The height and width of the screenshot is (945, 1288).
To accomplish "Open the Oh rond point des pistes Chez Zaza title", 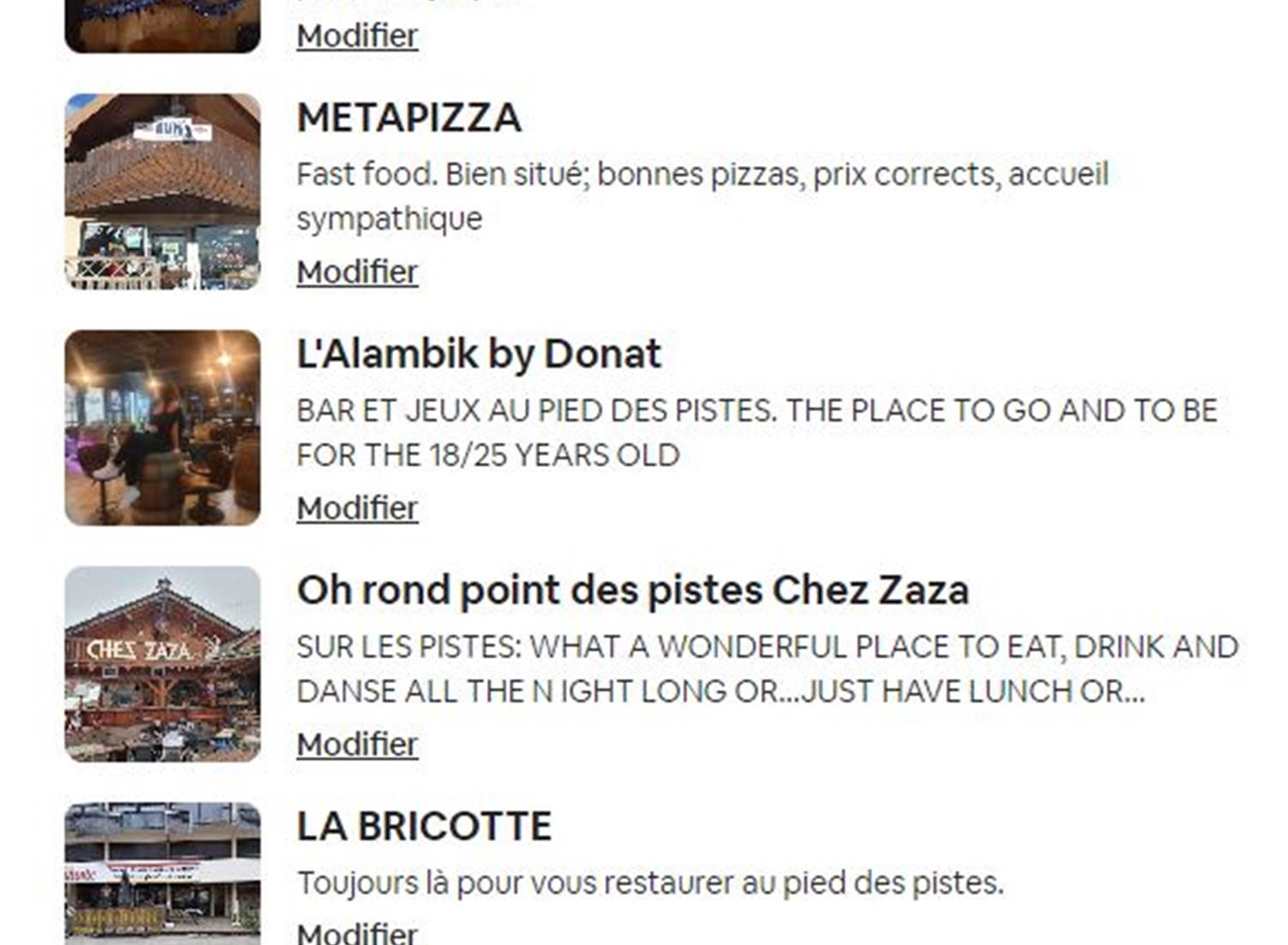I will [x=633, y=590].
